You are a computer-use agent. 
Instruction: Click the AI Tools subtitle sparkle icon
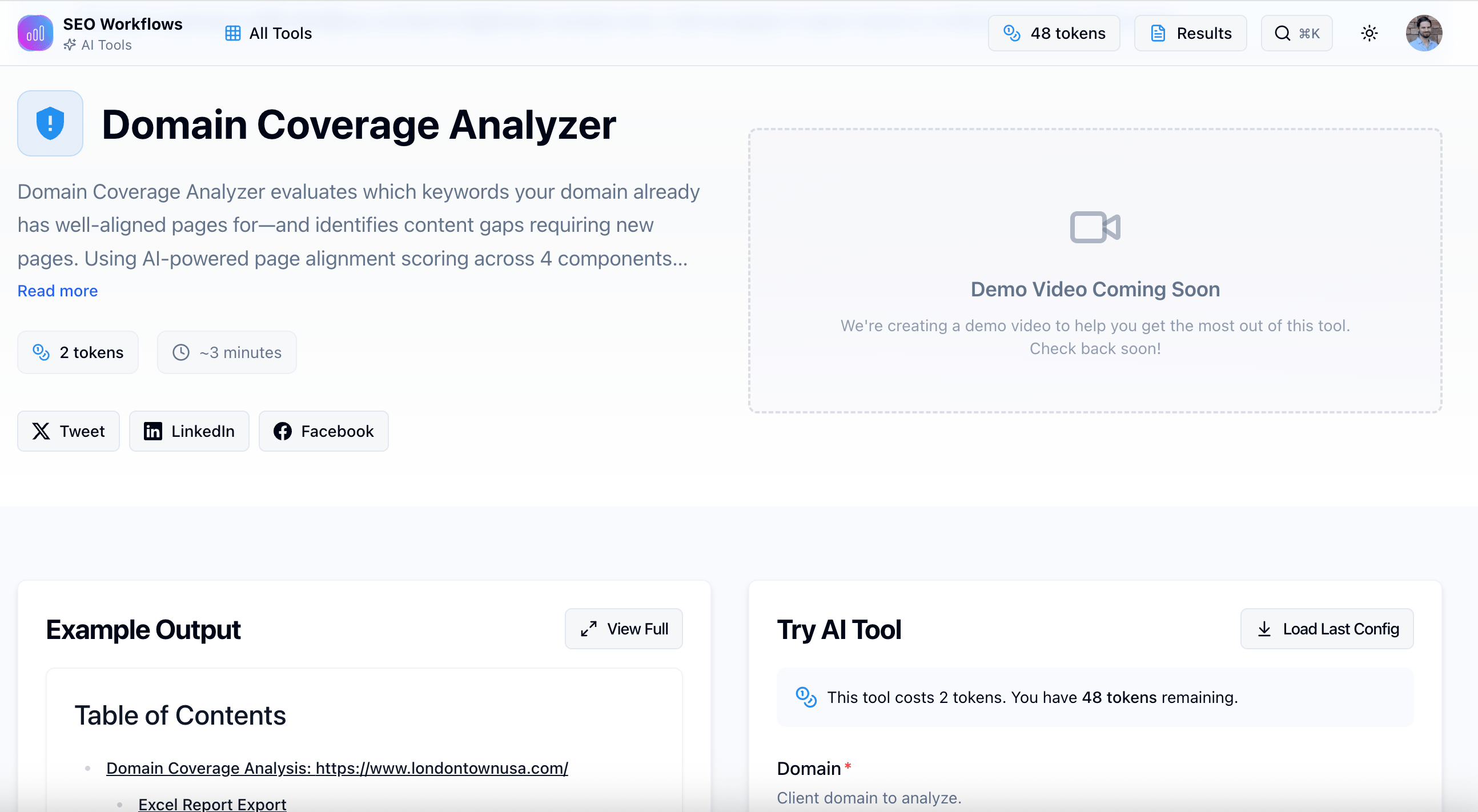[70, 45]
